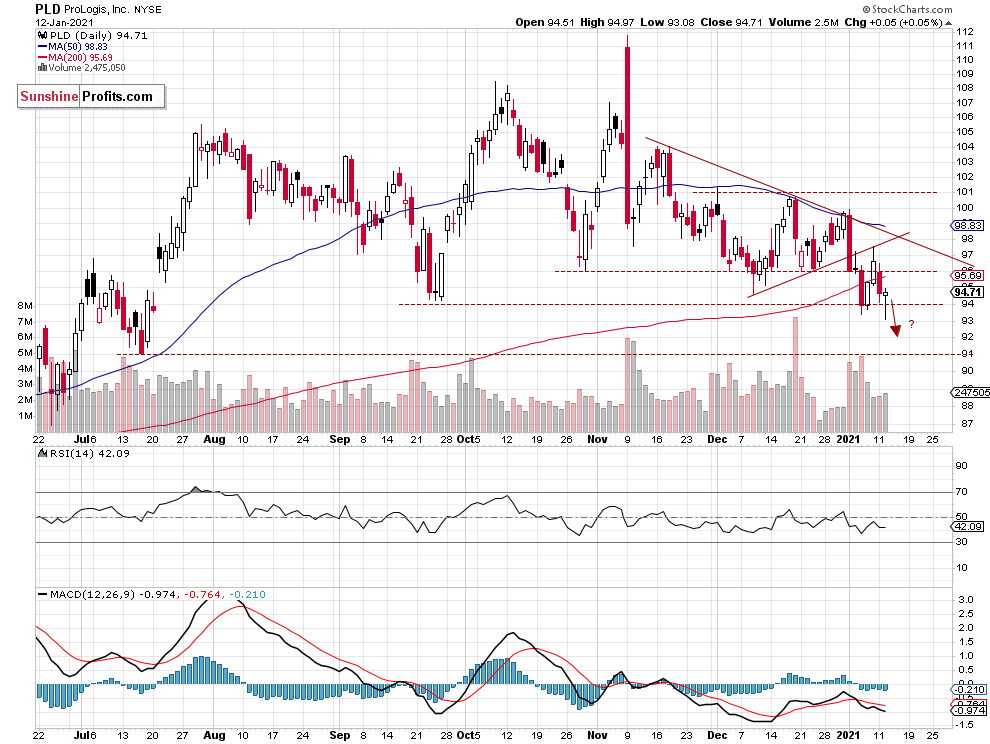Click the Sep label under the MACD panel

pos(340,735)
